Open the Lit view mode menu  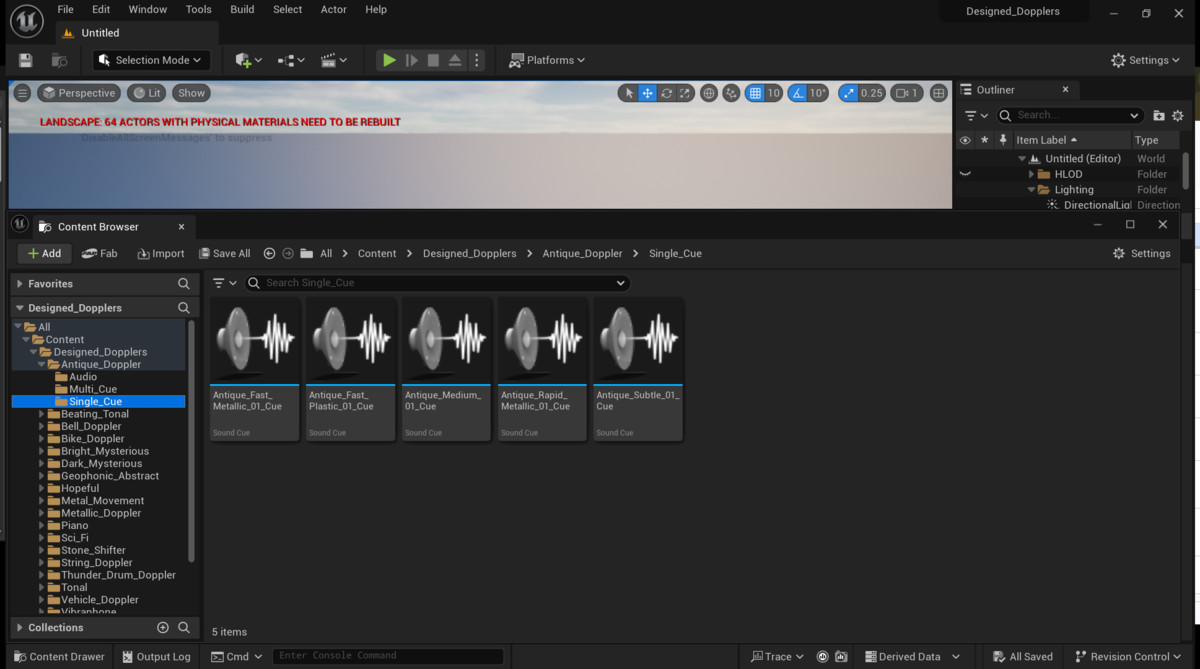[x=147, y=93]
